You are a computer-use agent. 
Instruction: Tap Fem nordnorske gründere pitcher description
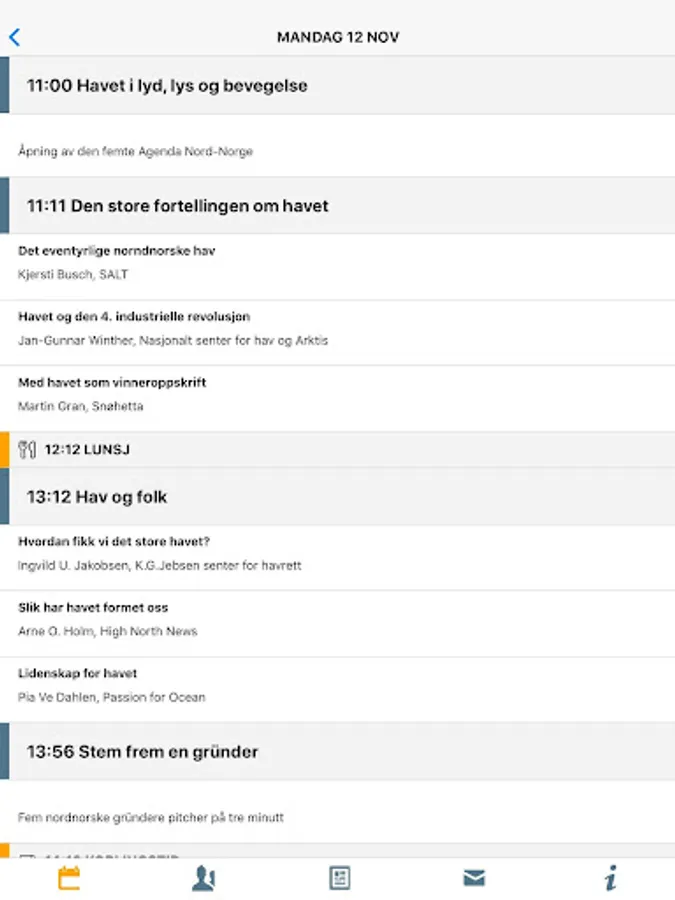tap(151, 817)
